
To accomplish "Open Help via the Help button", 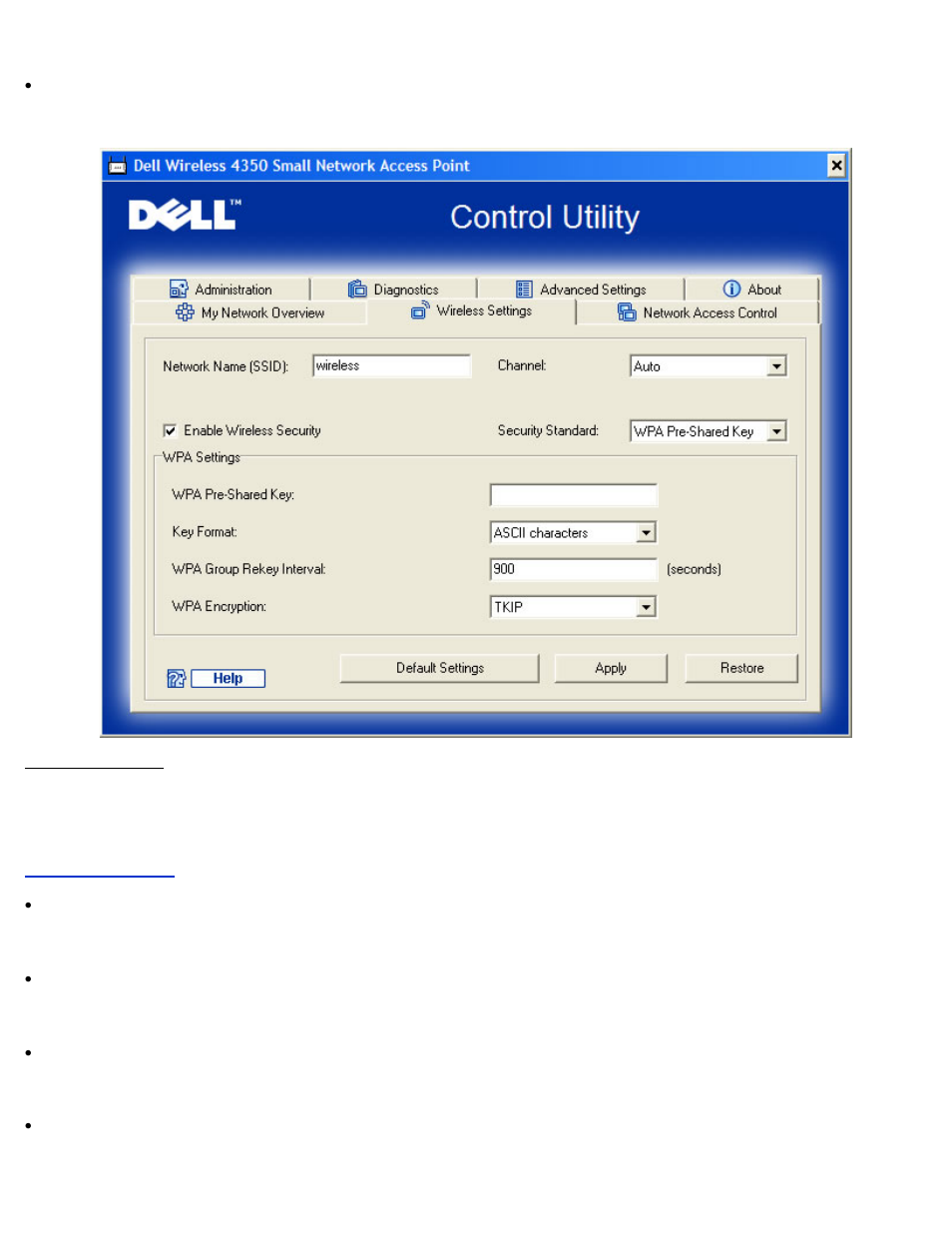I will [228, 679].
